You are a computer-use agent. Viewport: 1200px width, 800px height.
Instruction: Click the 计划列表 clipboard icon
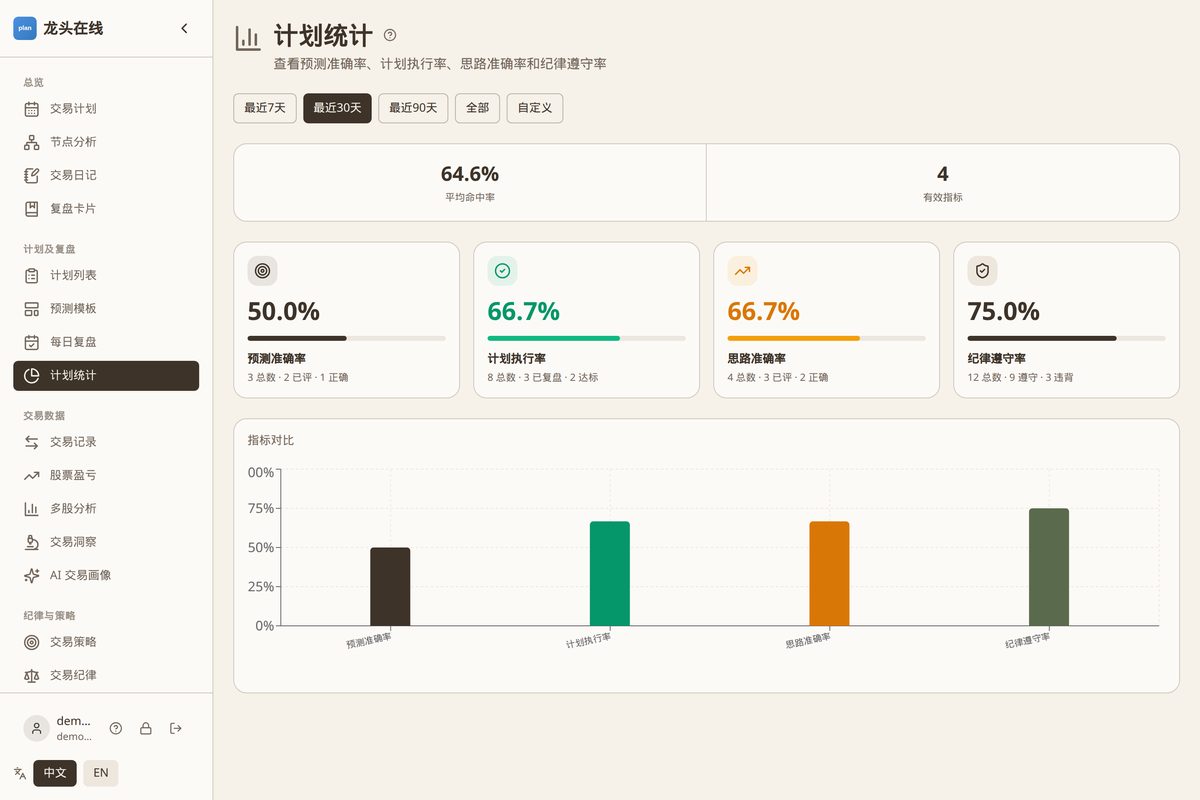coord(32,275)
